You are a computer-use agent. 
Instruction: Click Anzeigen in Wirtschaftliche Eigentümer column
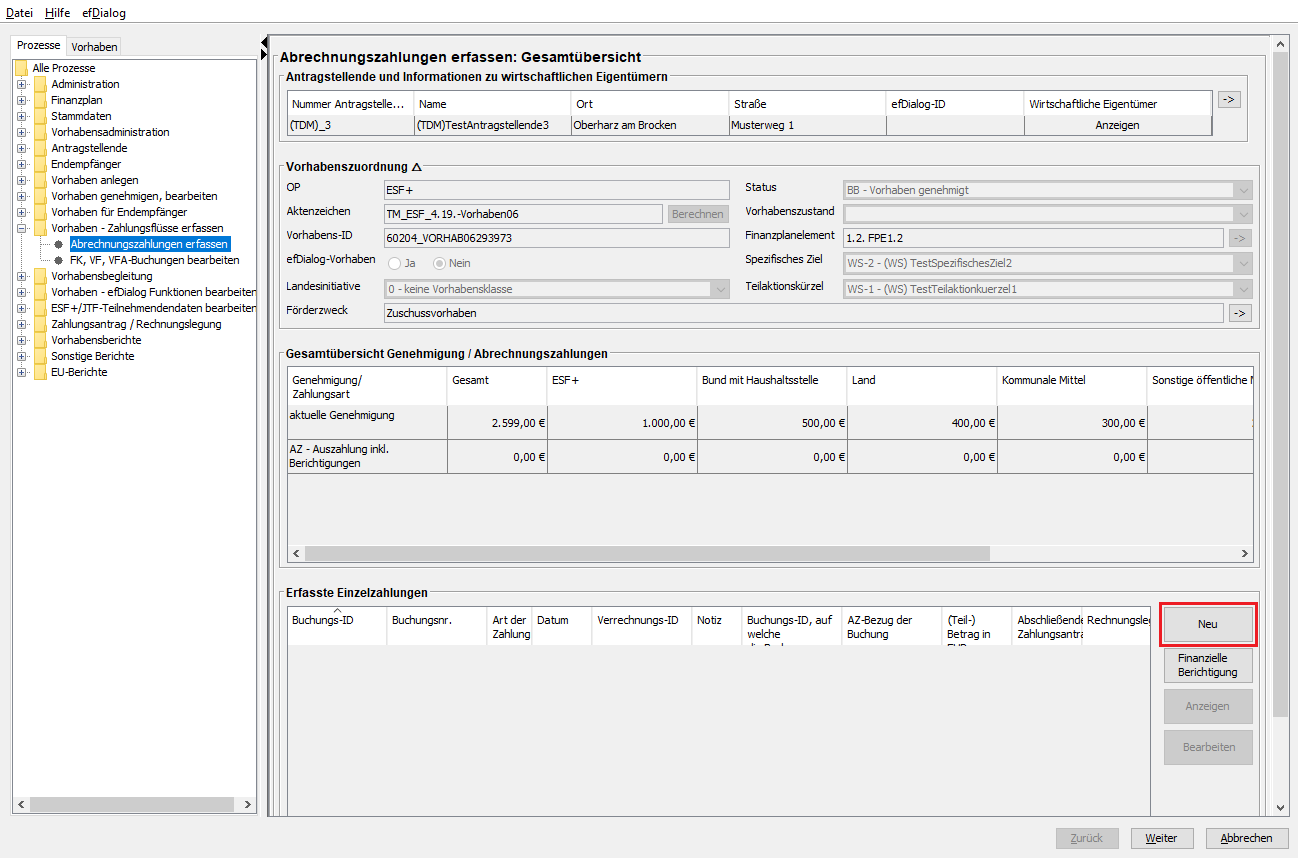click(x=1117, y=125)
